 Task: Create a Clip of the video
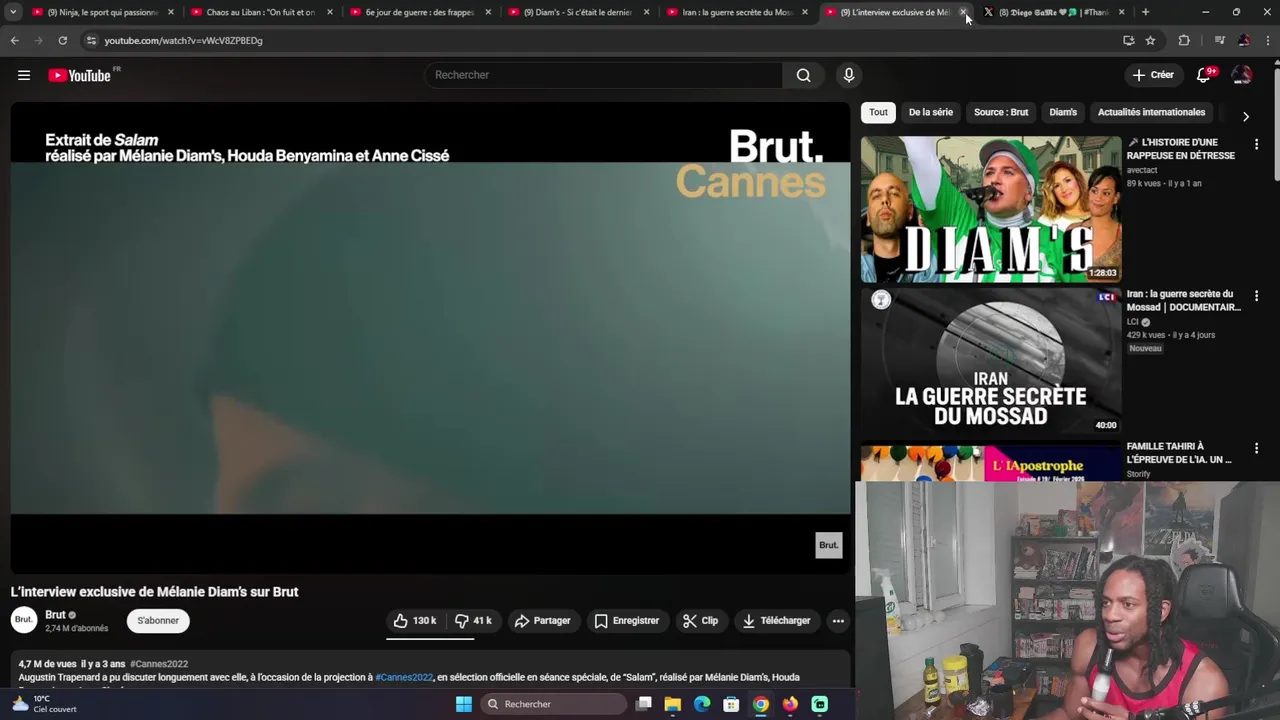point(700,621)
